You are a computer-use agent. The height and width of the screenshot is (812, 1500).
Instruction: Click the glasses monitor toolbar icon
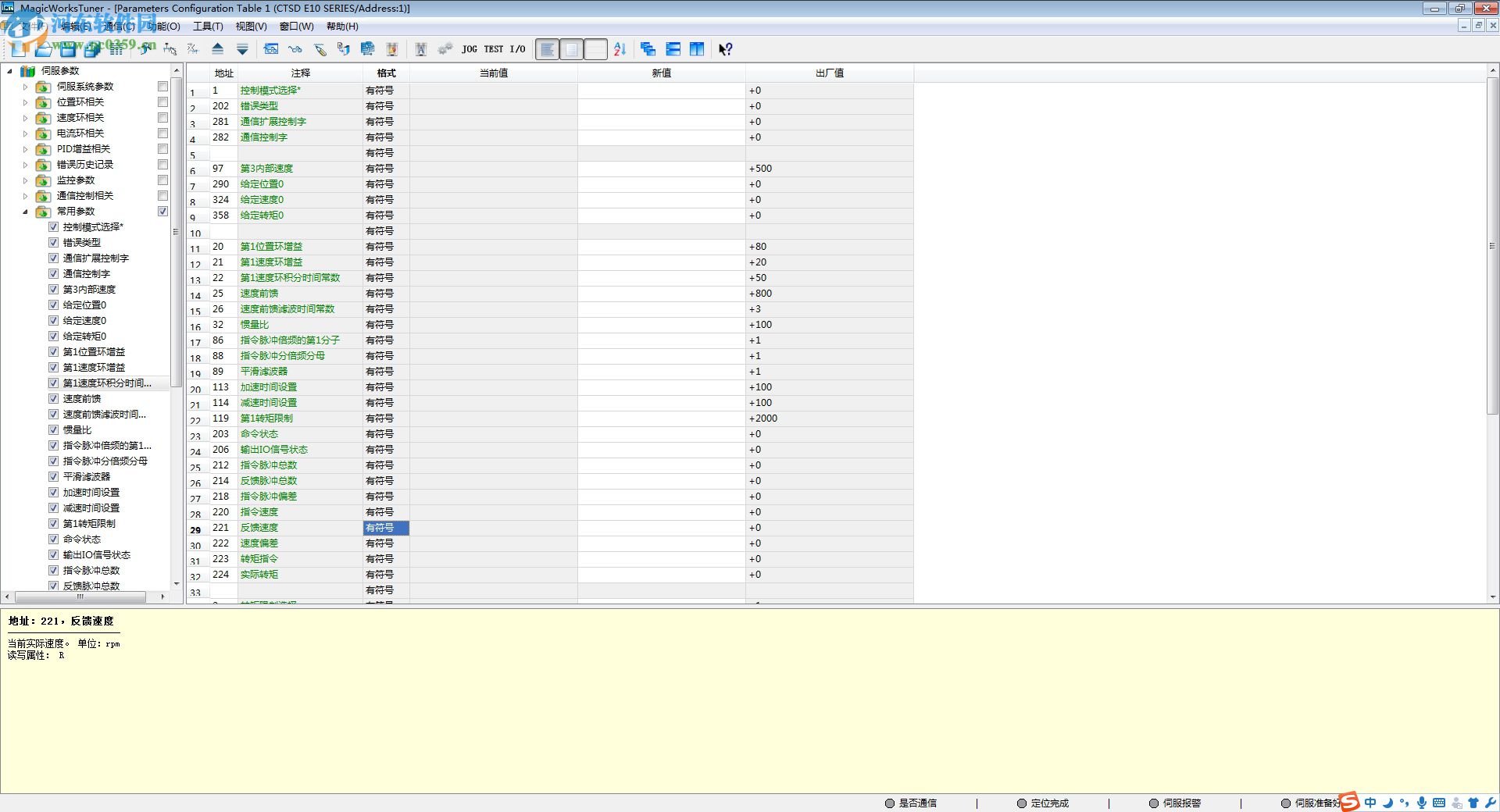coord(295,49)
